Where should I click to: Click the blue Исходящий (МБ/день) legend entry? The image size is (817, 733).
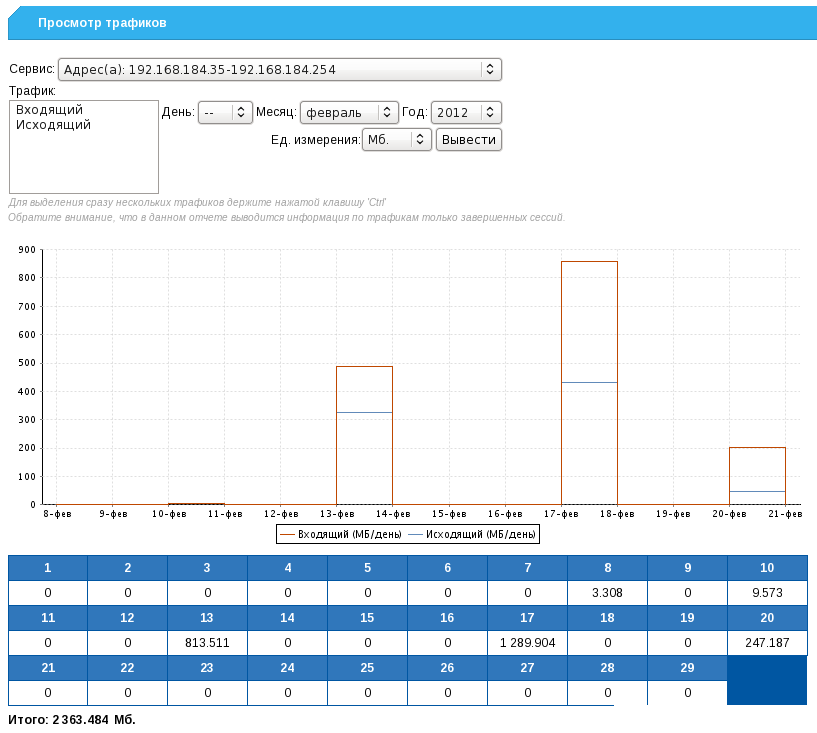tap(474, 535)
